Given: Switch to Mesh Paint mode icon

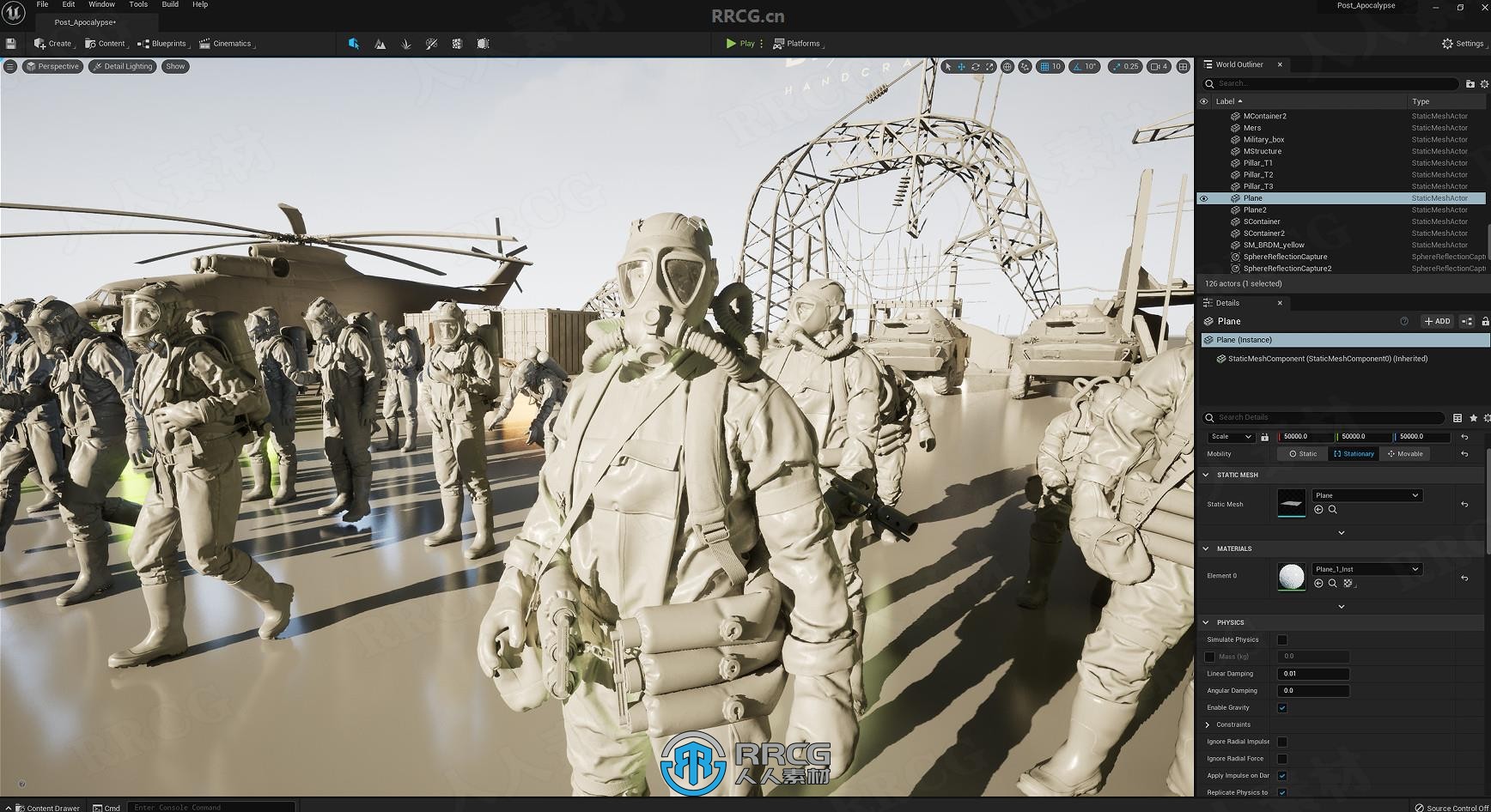Looking at the screenshot, I should (x=431, y=44).
